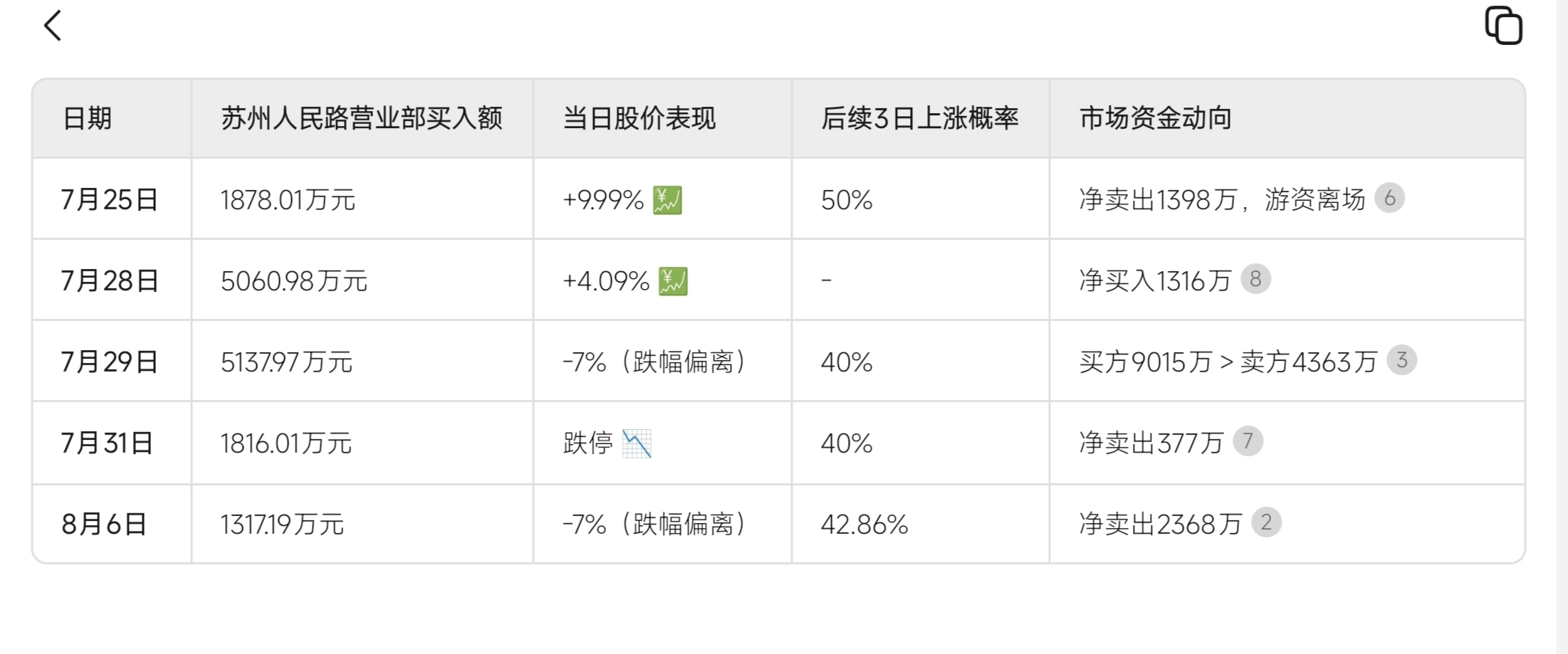
Task: Tap the back arrow icon
Action: (x=53, y=26)
